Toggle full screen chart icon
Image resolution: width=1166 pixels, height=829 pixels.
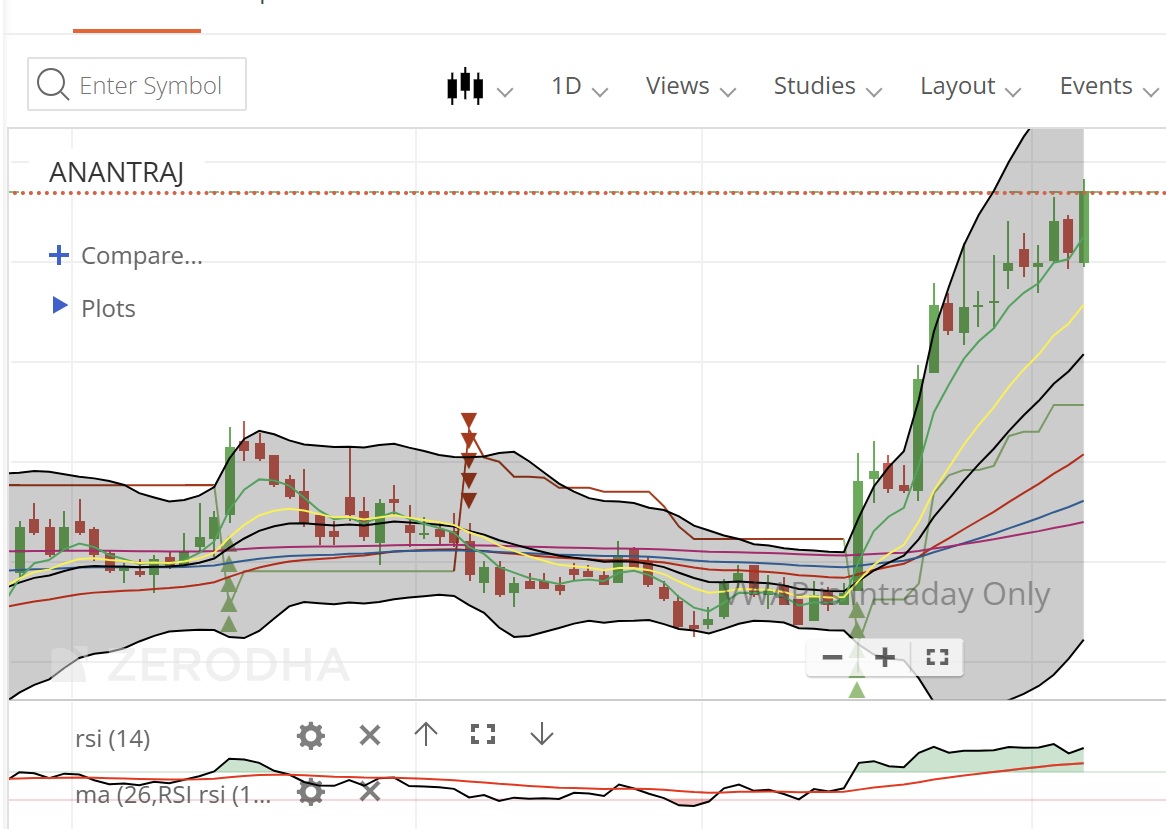[x=938, y=657]
